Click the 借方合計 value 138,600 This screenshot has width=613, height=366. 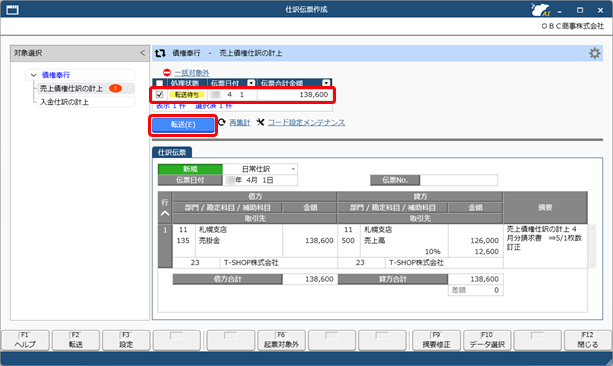point(319,279)
